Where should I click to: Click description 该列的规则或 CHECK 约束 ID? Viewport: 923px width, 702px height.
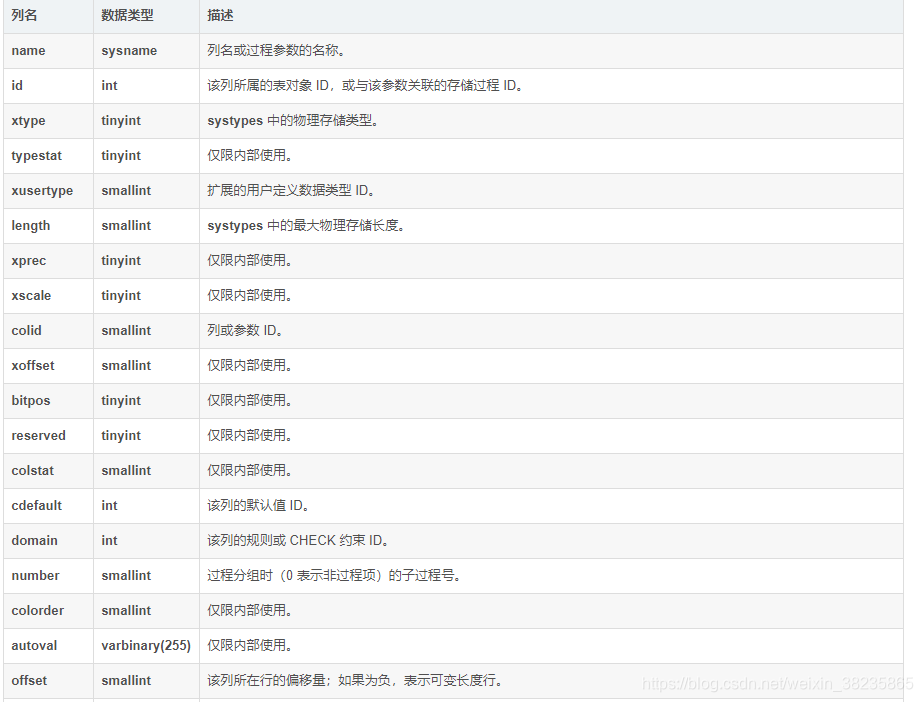pyautogui.click(x=298, y=541)
